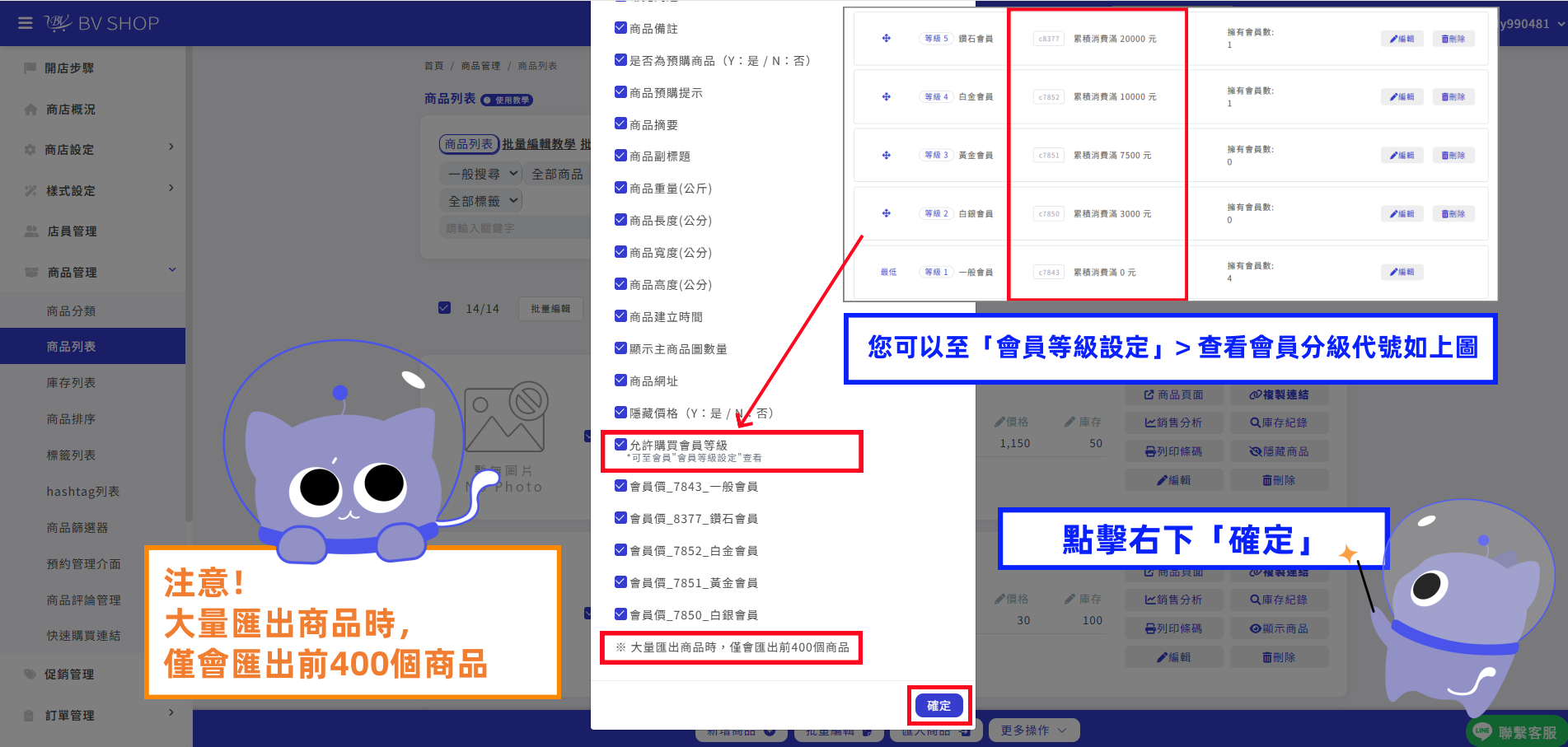Click the 使用教學 help badge

507,100
